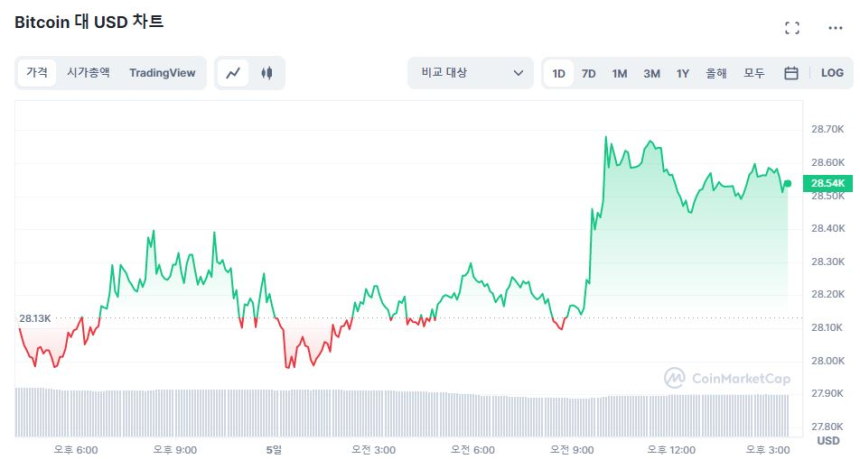Click the 28.54K current price label
This screenshot has height=459, width=860.
coord(828,184)
